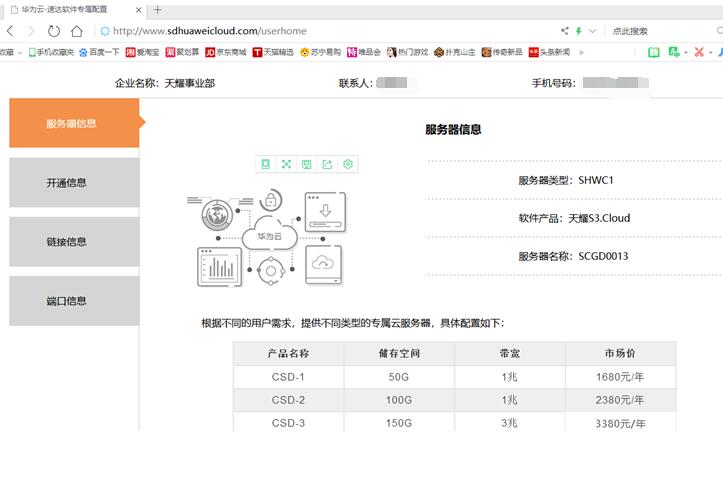Select 开通信息 sidebar tab
Image resolution: width=723 pixels, height=490 pixels.
pos(74,183)
